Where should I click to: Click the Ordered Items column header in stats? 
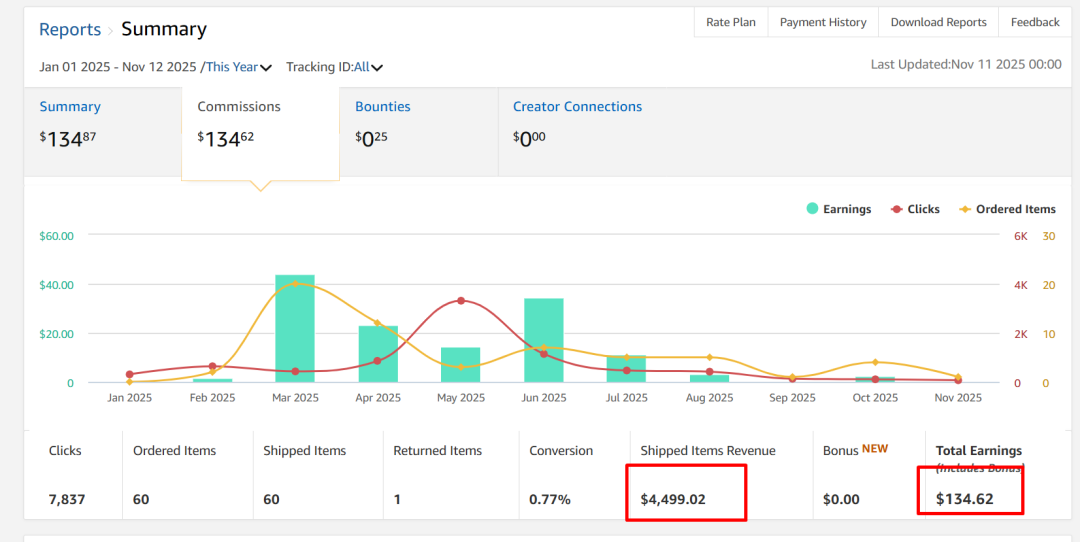(174, 450)
